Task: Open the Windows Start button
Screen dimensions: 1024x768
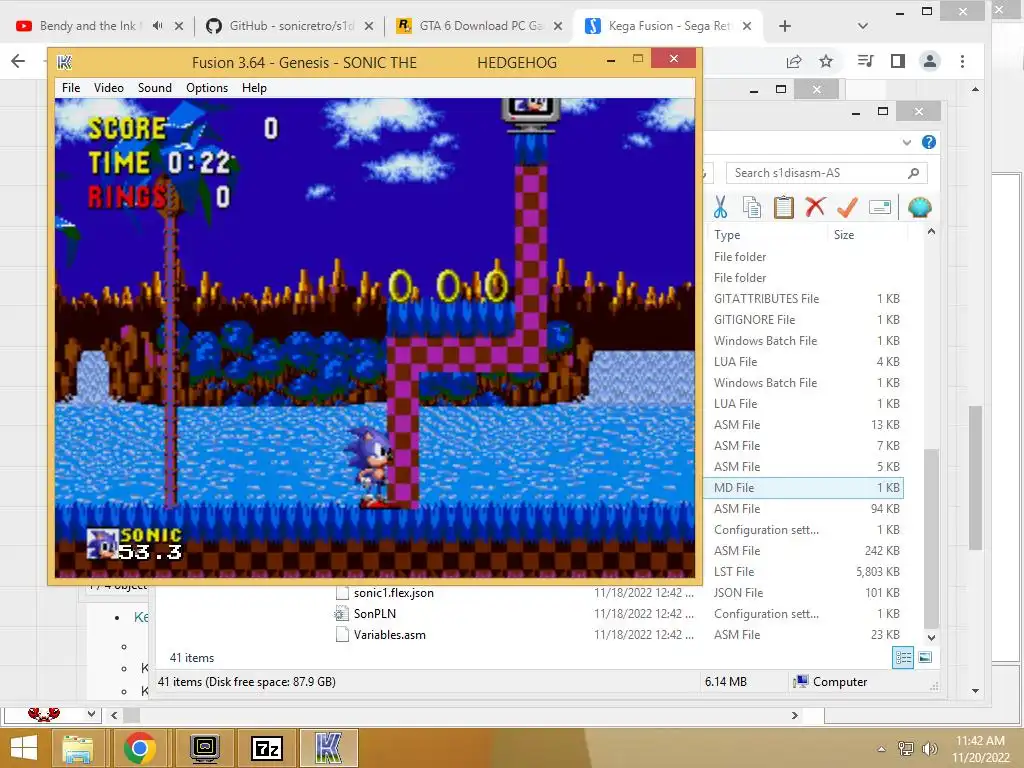Action: (x=24, y=748)
